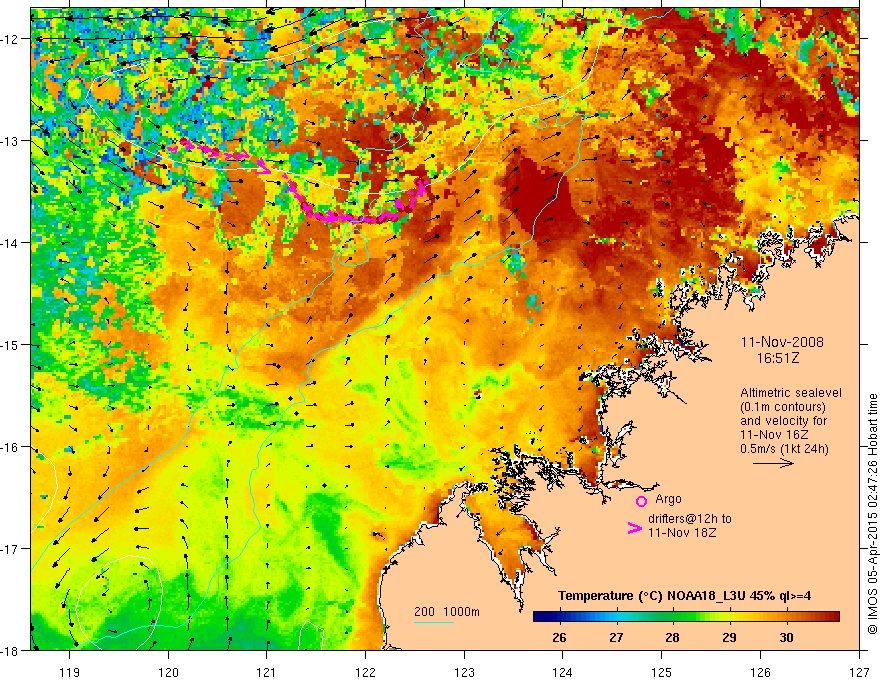
Task: Click the '200 1000m' depth label
Action: click(x=447, y=612)
